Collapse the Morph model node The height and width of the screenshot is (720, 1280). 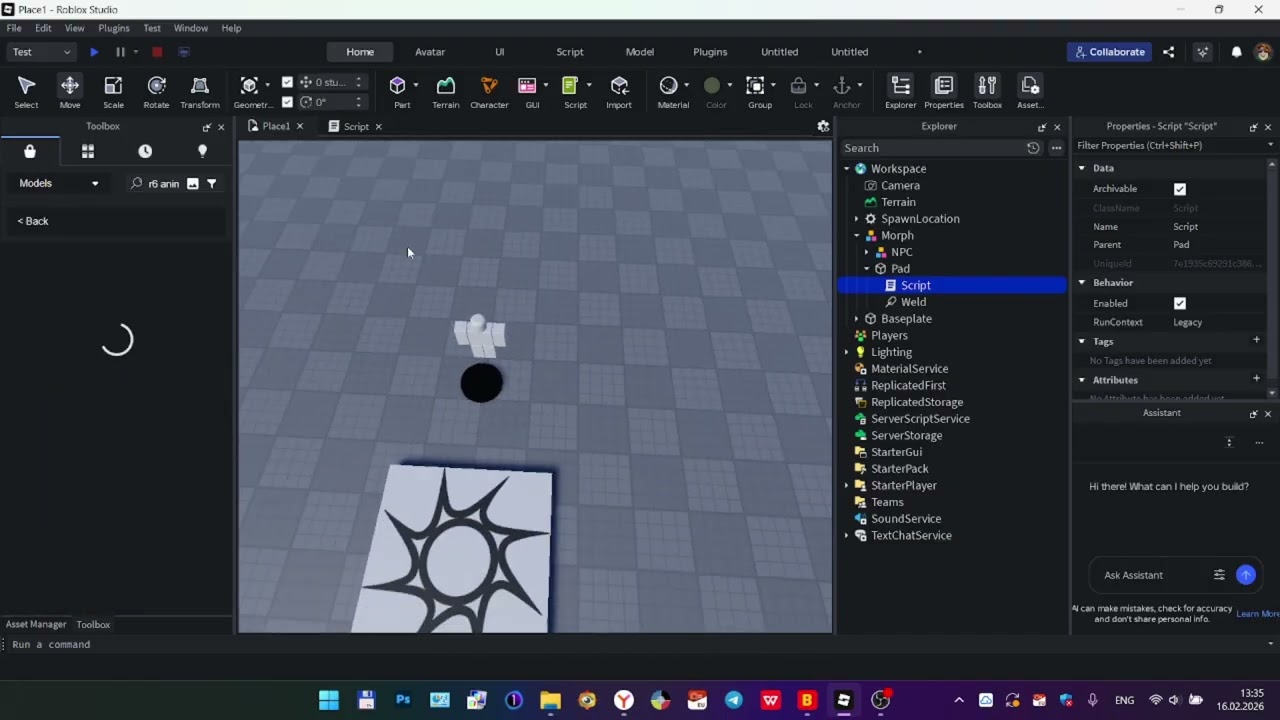point(857,236)
